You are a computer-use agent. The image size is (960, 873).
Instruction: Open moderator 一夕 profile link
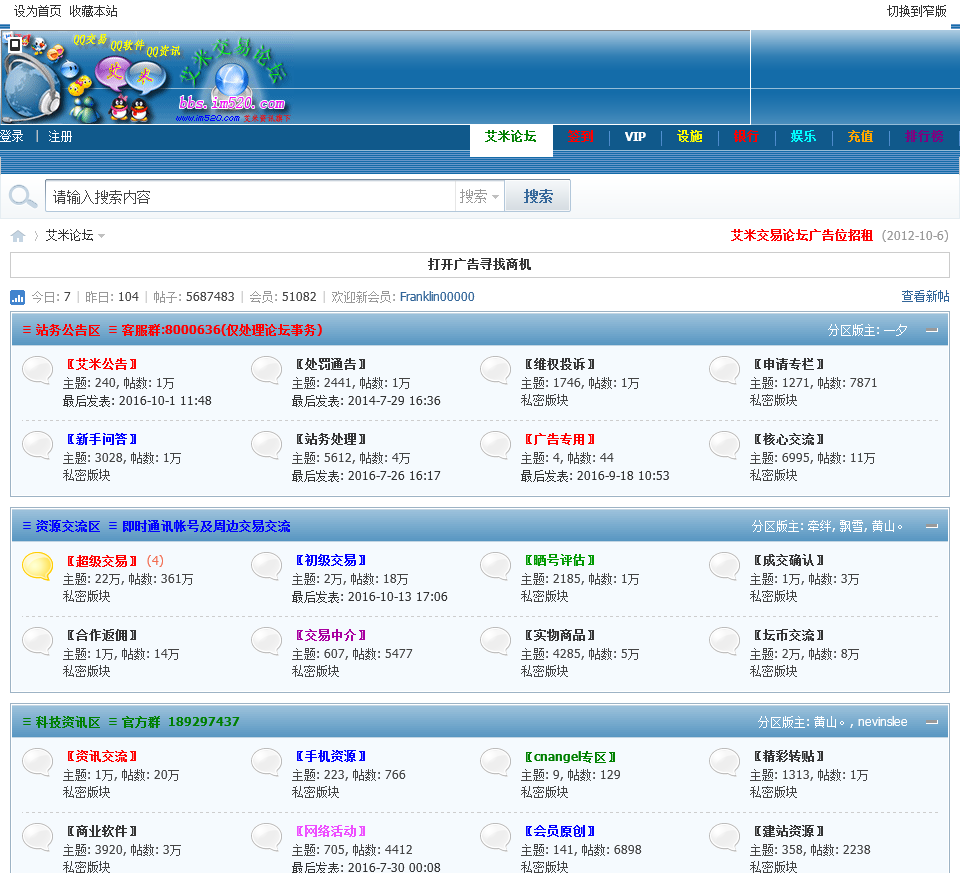pyautogui.click(x=896, y=331)
